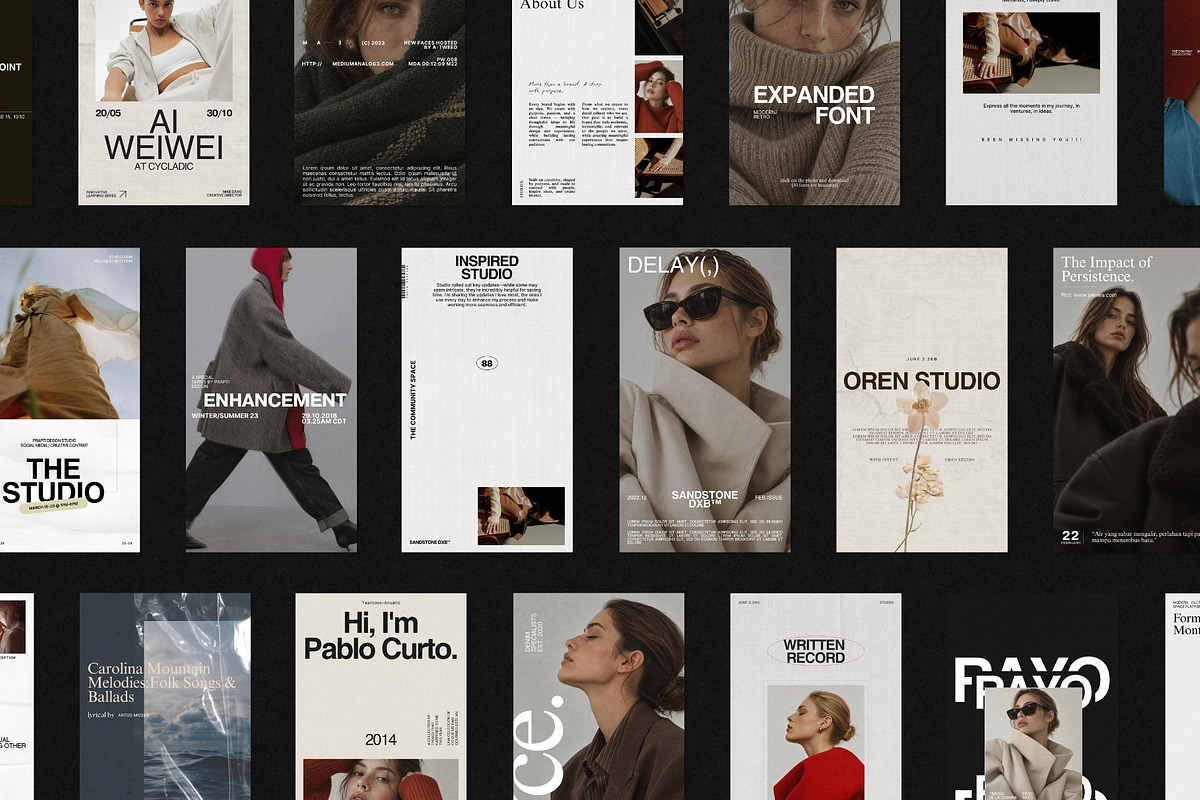
Task: Click SANDSTONE DXB™ on the DELAY poster
Action: (x=704, y=500)
